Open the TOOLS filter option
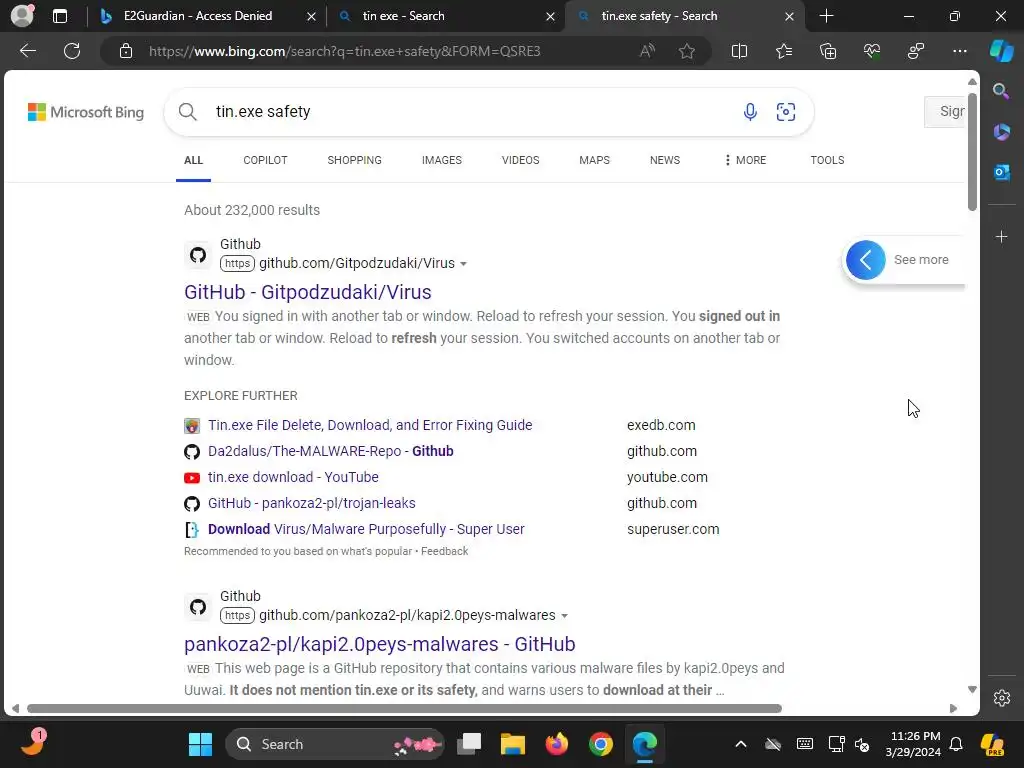This screenshot has width=1024, height=768. (x=827, y=160)
